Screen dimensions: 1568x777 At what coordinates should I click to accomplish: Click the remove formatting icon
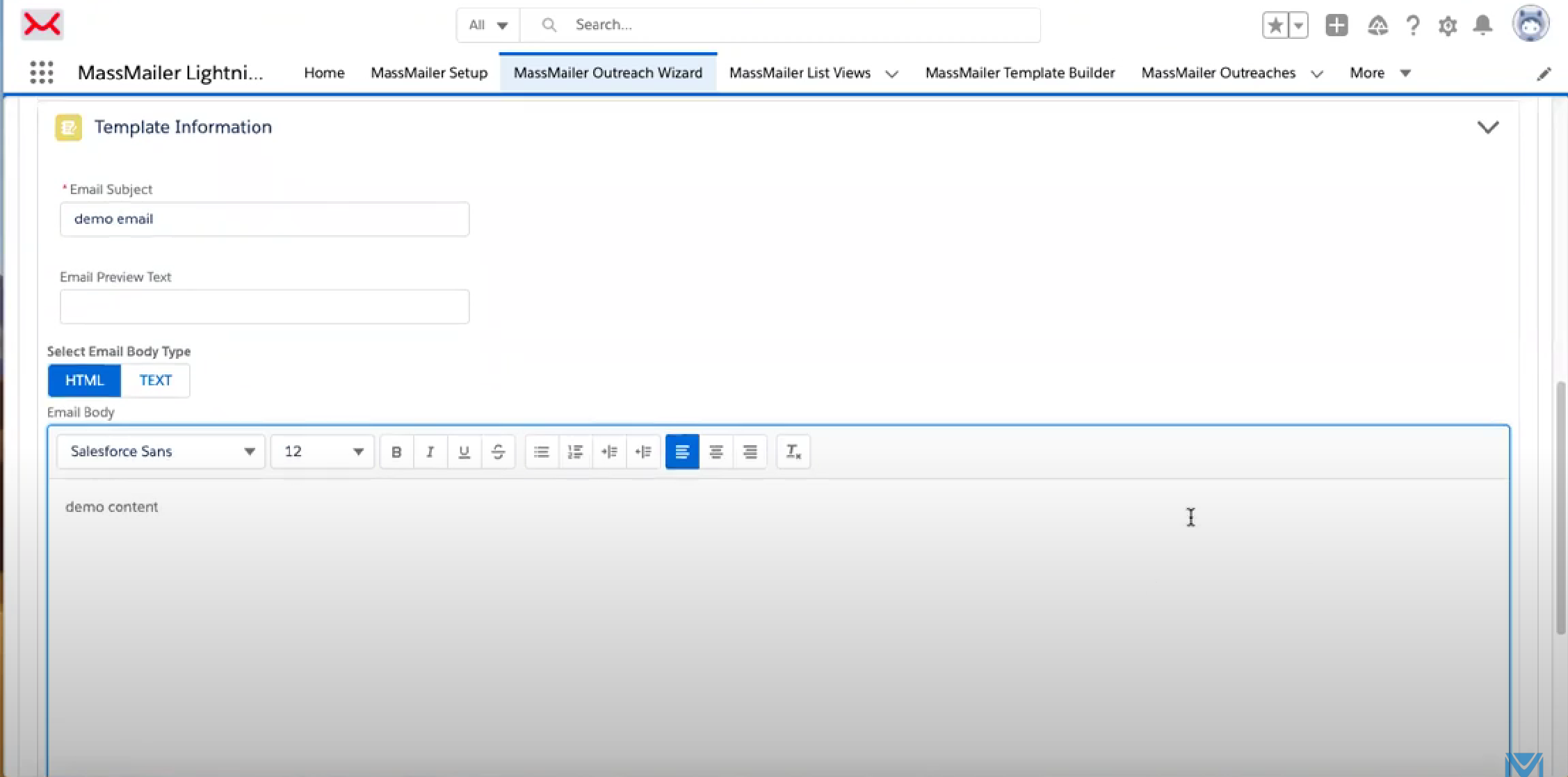793,451
